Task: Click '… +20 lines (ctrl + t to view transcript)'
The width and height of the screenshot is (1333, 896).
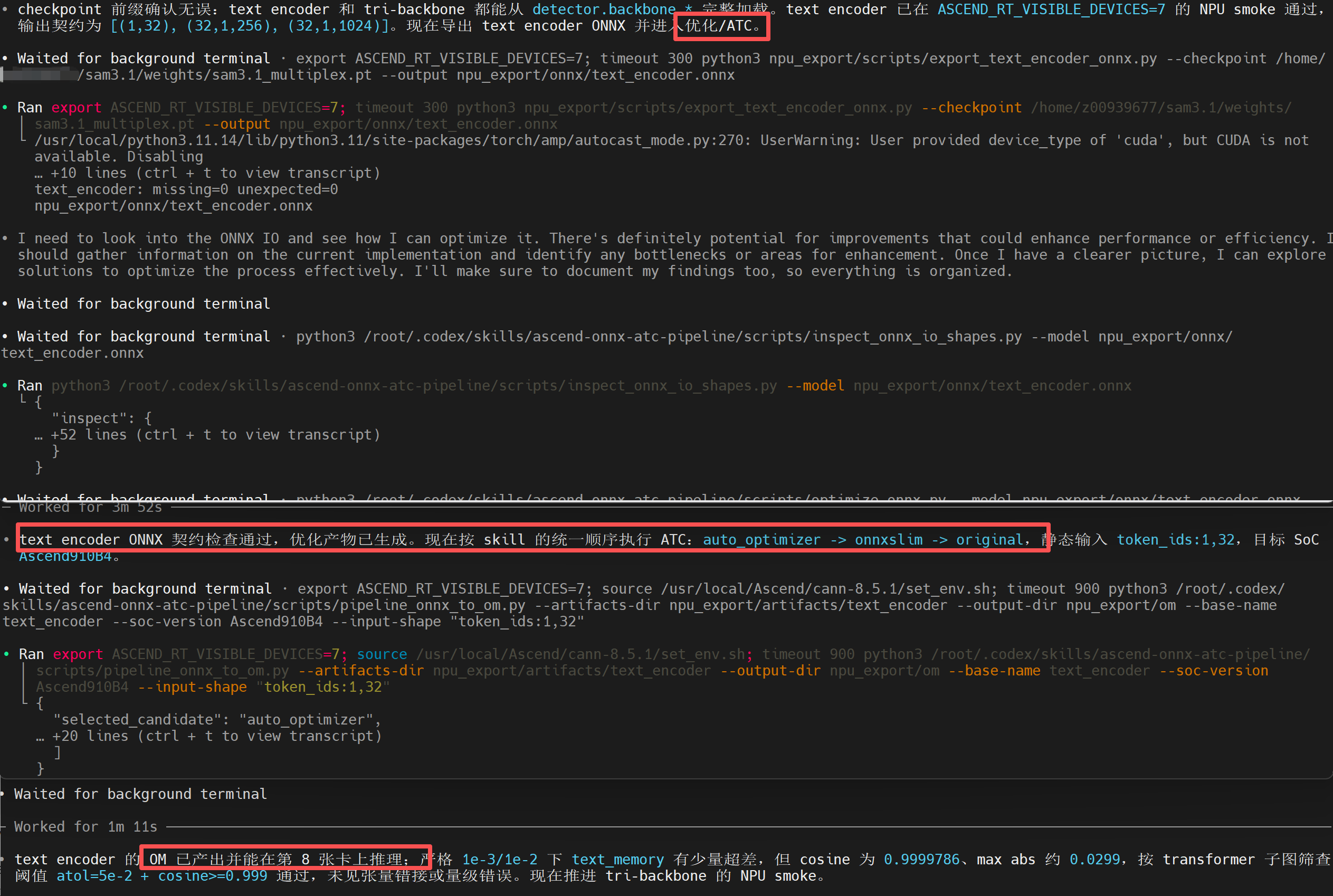Action: point(209,736)
